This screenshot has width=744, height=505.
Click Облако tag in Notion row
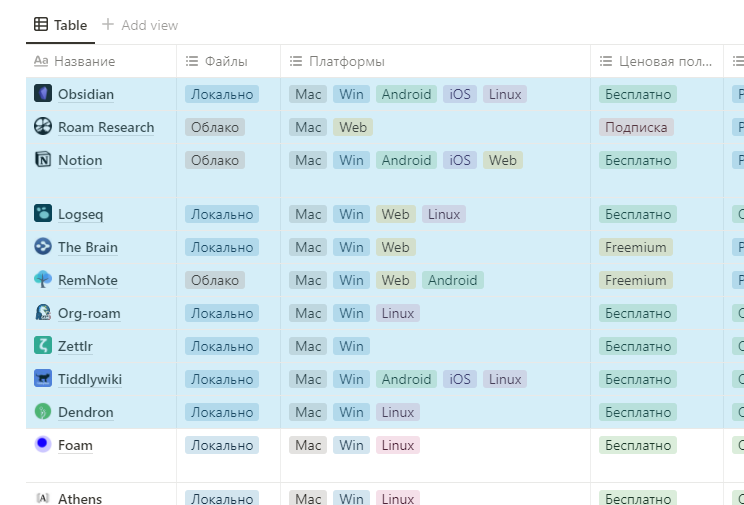click(x=215, y=160)
